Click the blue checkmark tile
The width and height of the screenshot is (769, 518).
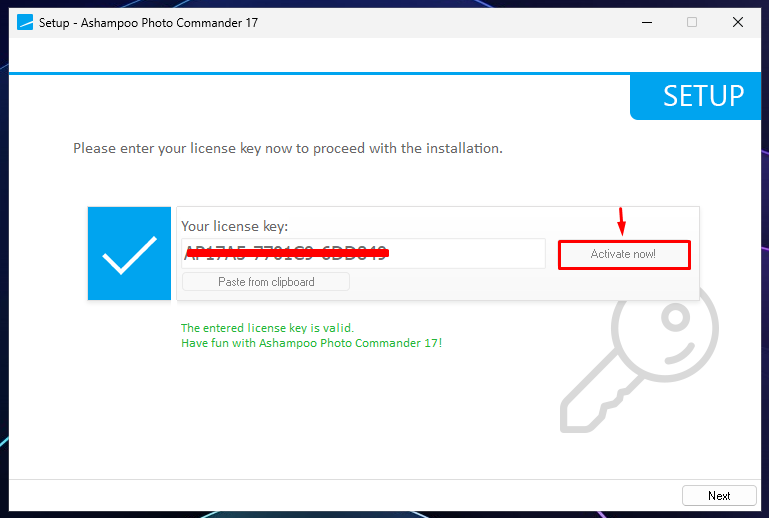(129, 253)
